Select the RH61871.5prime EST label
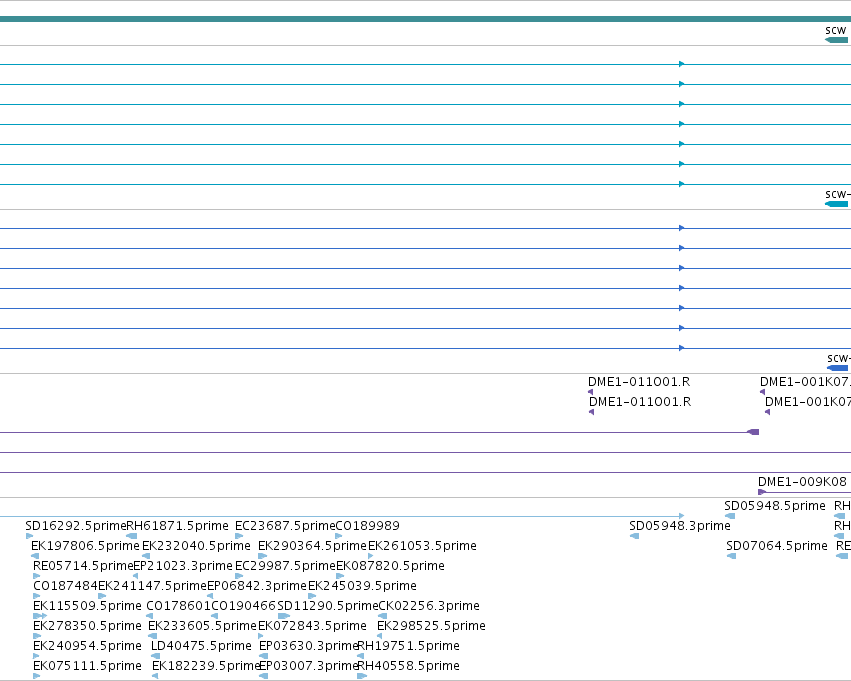The height and width of the screenshot is (681, 851). (177, 526)
